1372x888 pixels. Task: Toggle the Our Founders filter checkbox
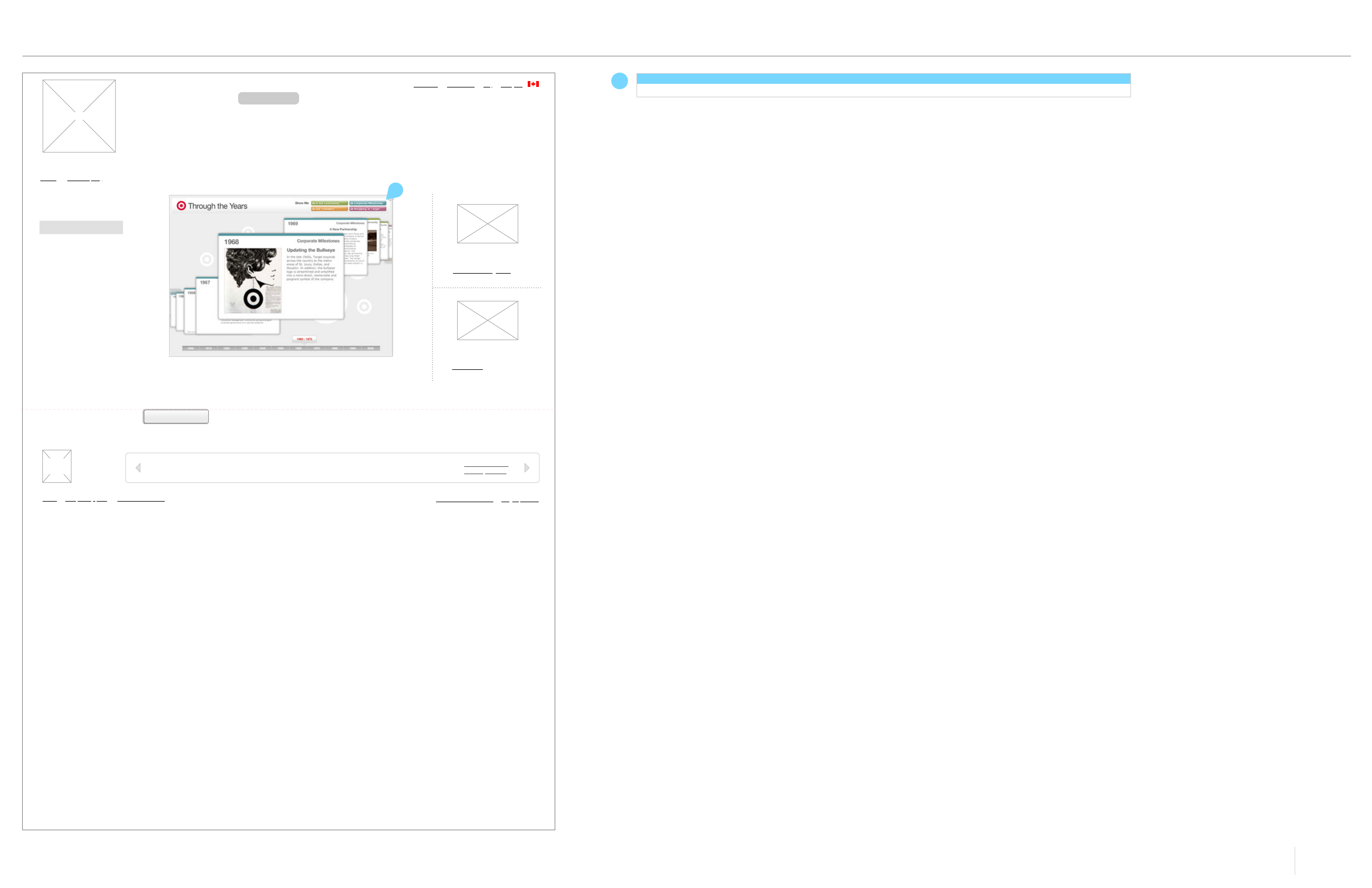(314, 209)
